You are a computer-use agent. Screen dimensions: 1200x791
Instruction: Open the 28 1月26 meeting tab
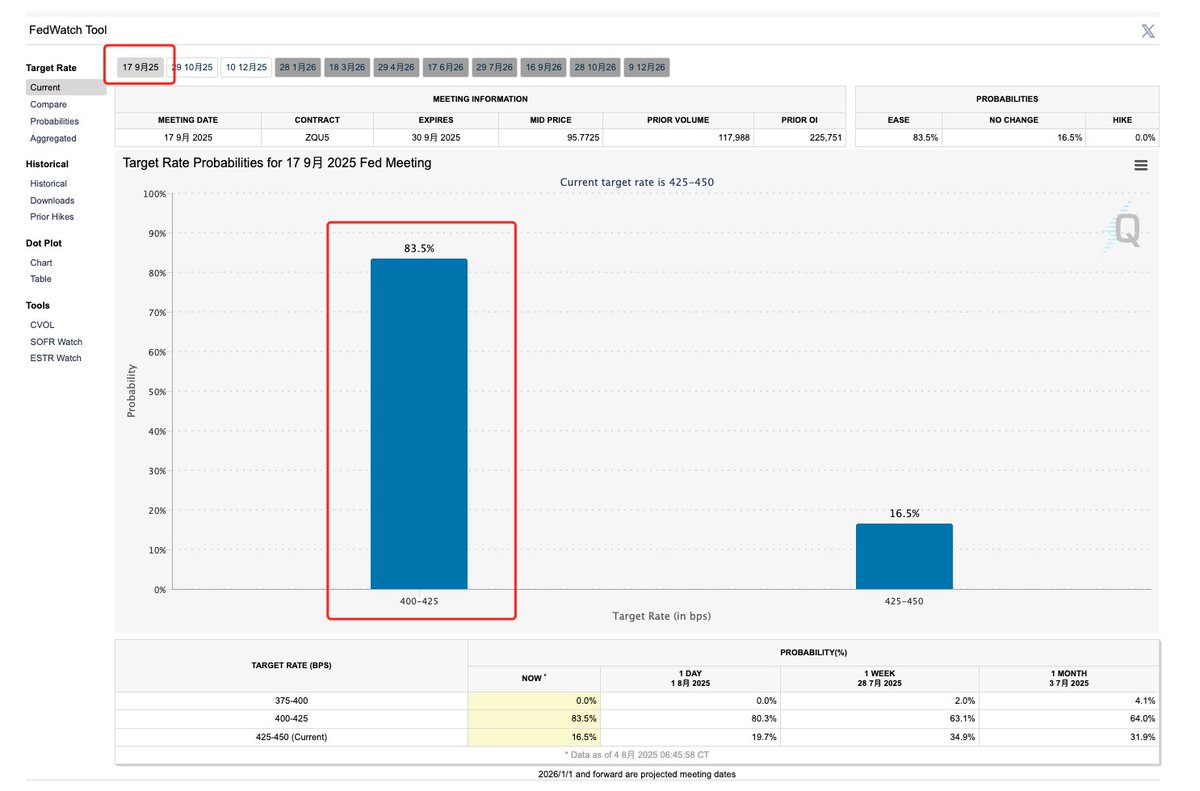(298, 67)
